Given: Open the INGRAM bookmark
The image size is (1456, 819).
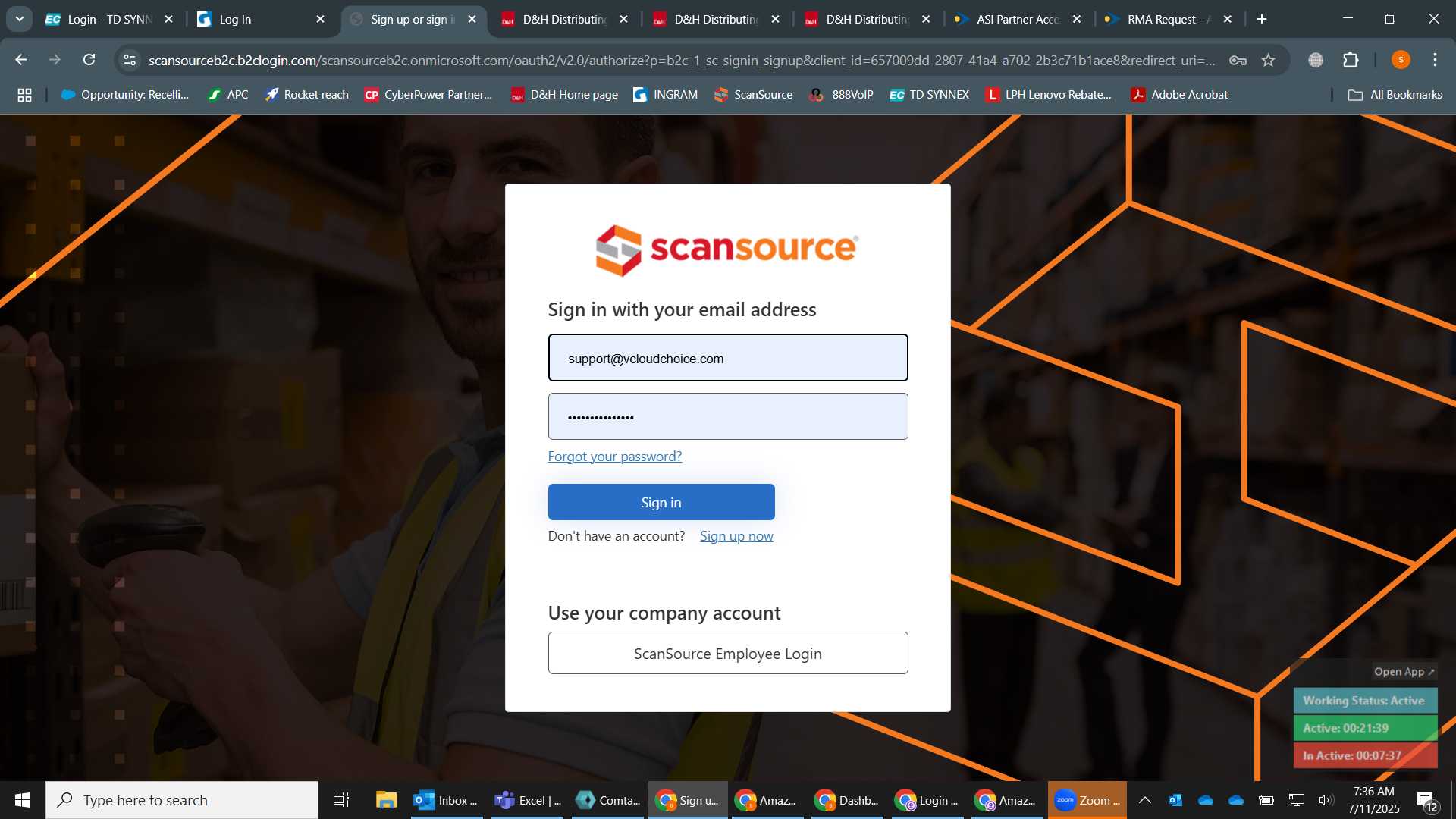Looking at the screenshot, I should 665,95.
